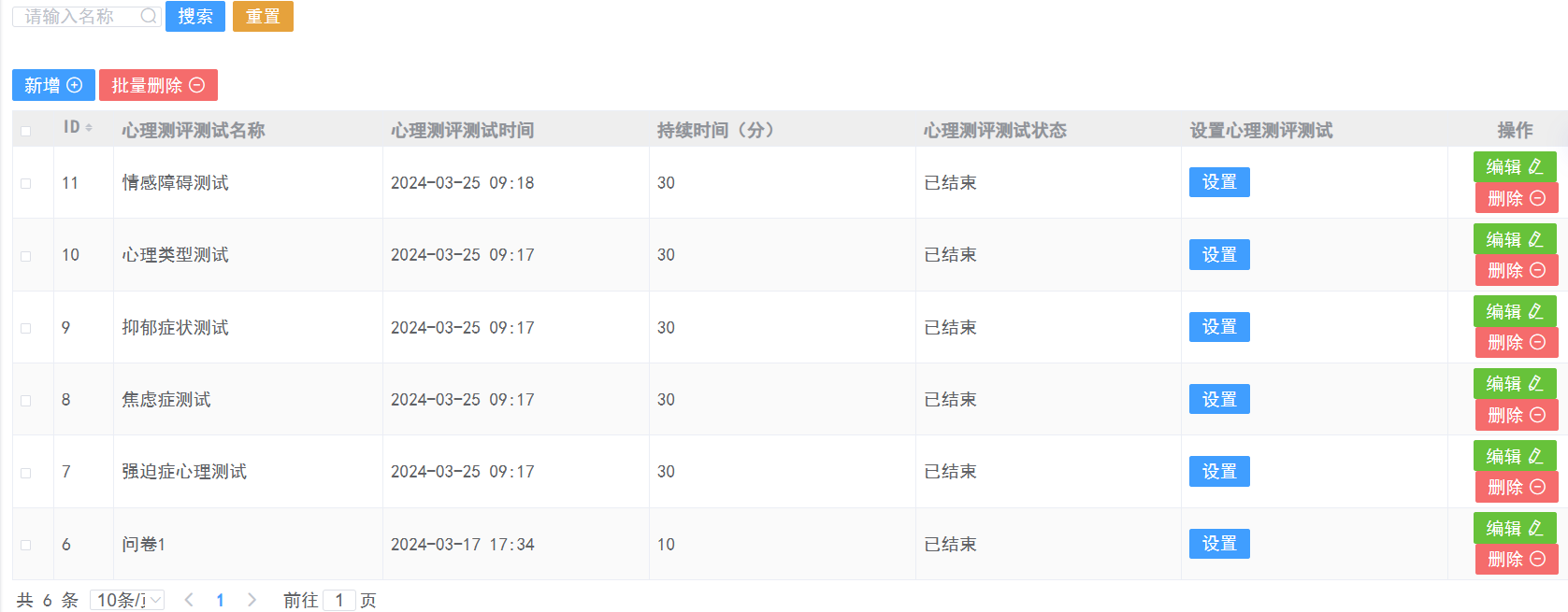
Task: Delete the 心理类型测试 row
Action: [1516, 271]
